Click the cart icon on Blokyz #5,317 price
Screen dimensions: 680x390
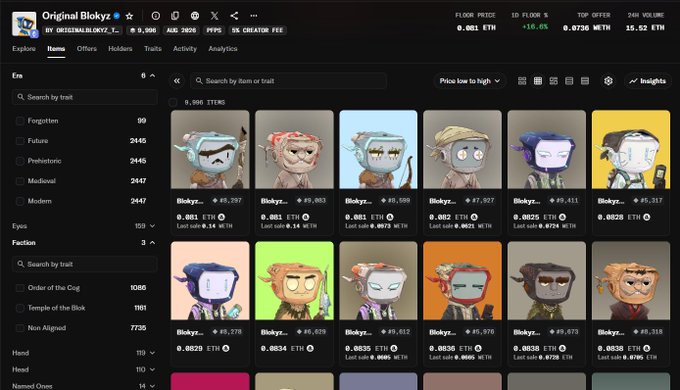647,217
